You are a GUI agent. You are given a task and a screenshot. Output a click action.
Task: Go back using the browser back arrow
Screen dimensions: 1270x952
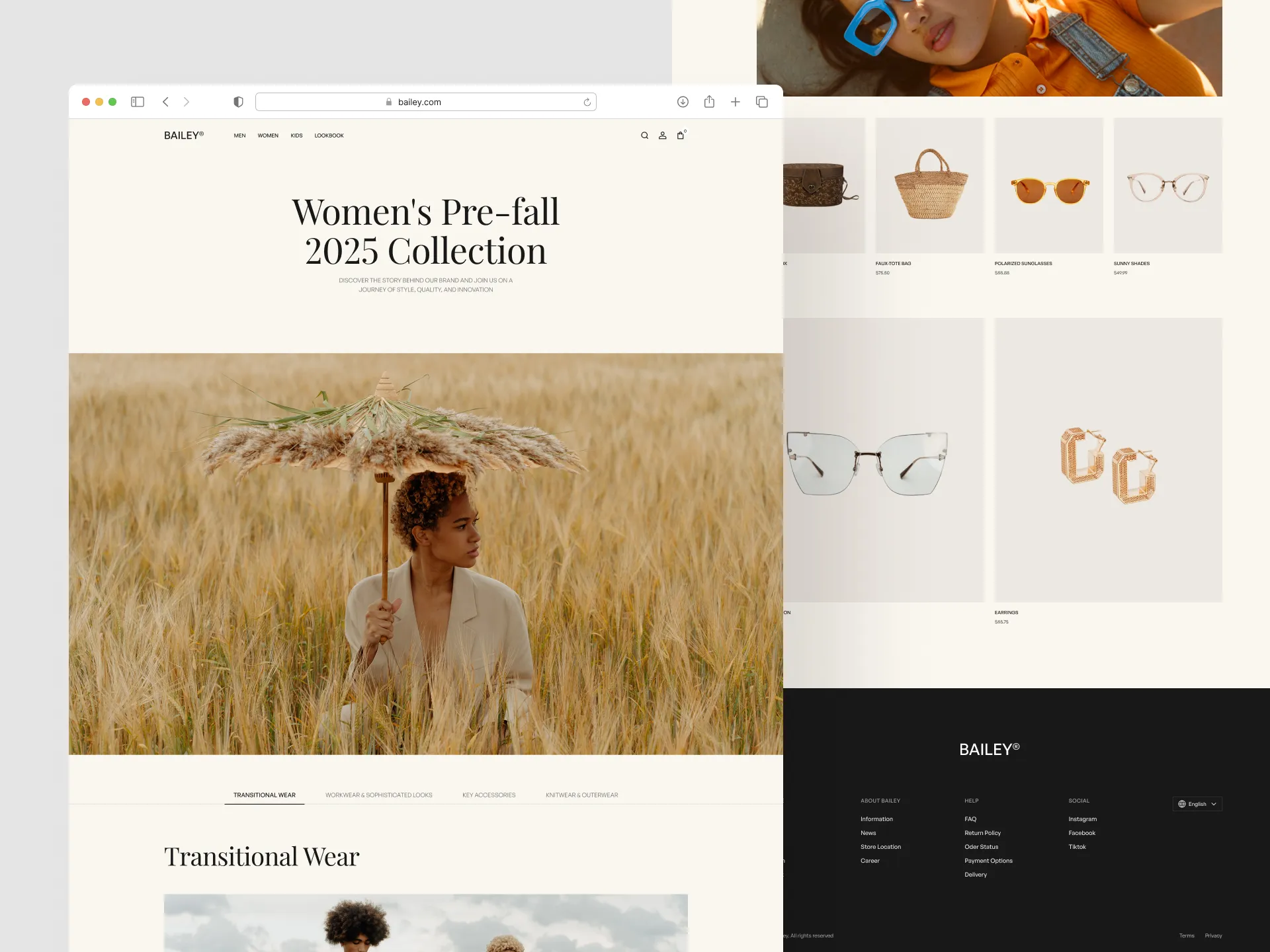pyautogui.click(x=165, y=102)
